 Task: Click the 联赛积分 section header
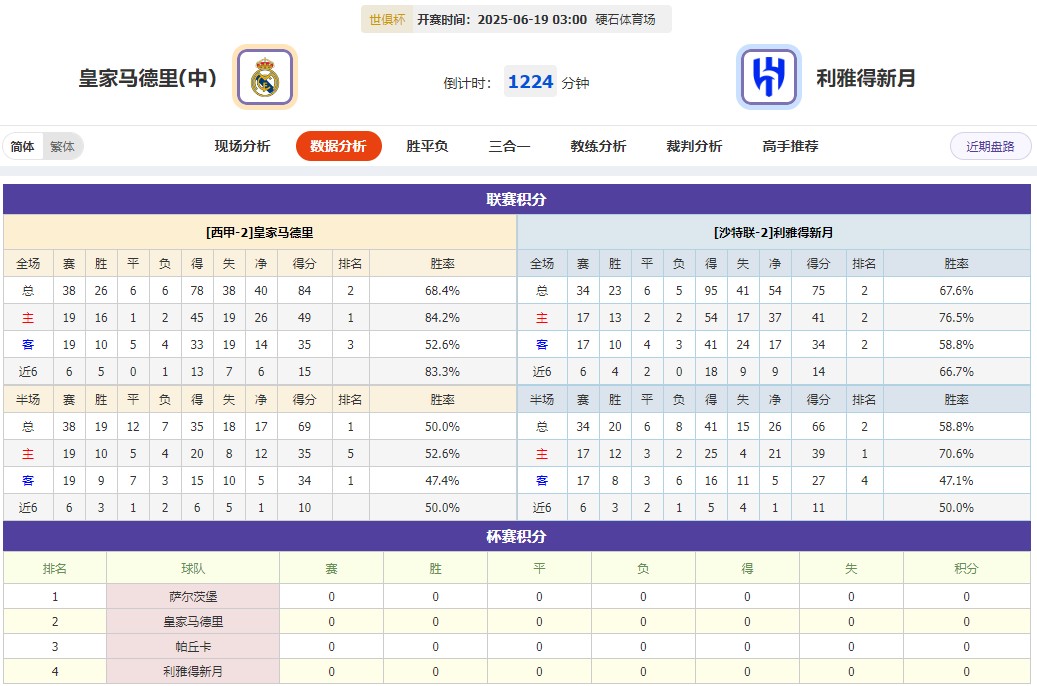(518, 199)
